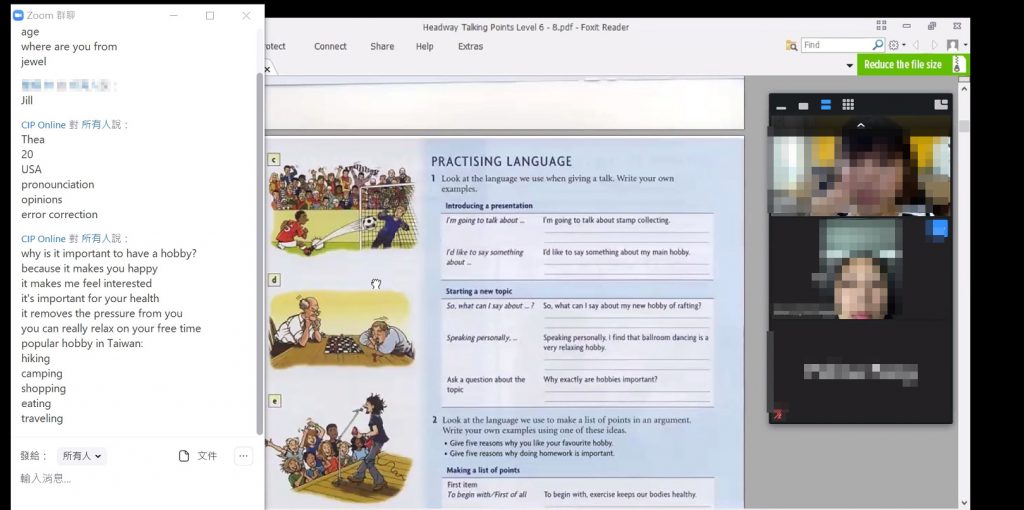Select the bottom participant tile without video
Image resolution: width=1024 pixels, height=510 pixels.
(861, 372)
